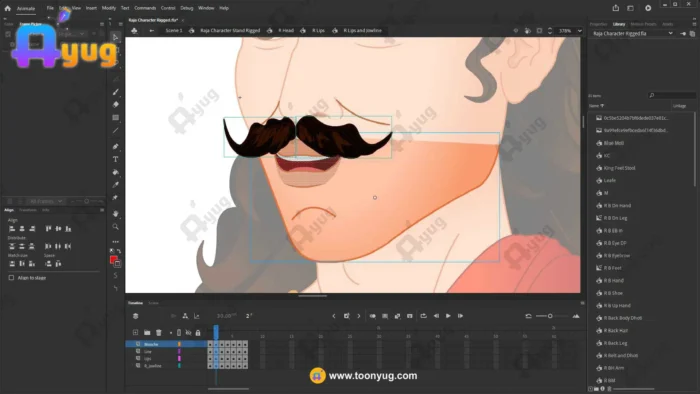Select the Brush tool in Tools panel
The height and width of the screenshot is (394, 700).
[x=116, y=92]
